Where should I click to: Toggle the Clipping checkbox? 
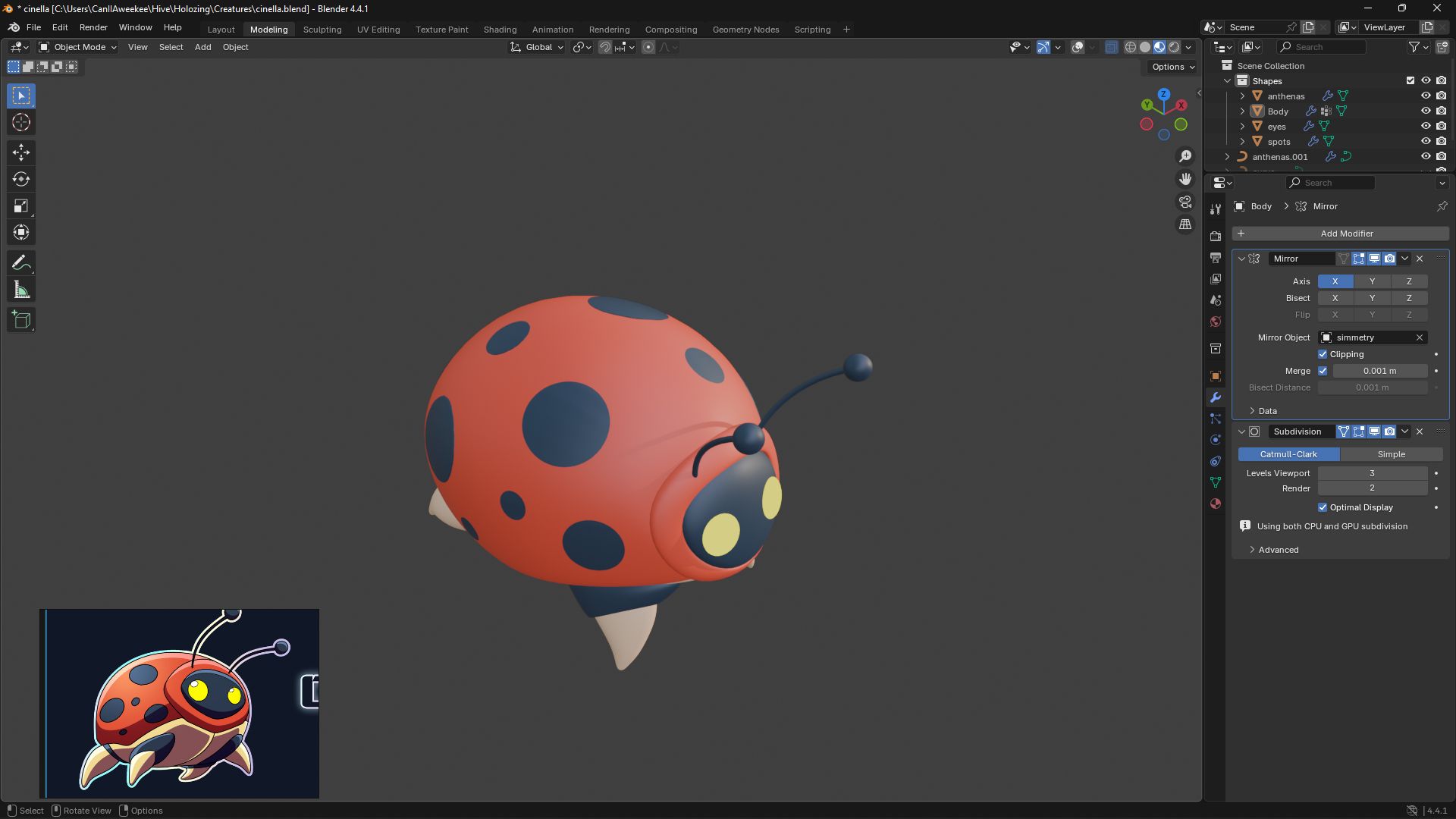click(1323, 354)
